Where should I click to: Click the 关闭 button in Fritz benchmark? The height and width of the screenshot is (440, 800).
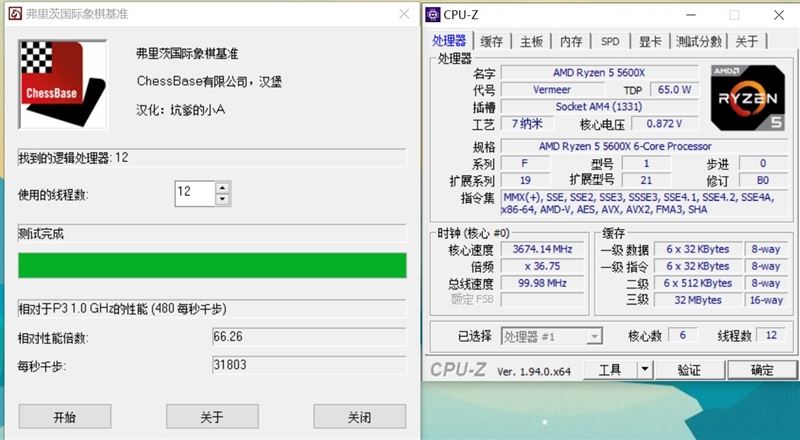(360, 417)
